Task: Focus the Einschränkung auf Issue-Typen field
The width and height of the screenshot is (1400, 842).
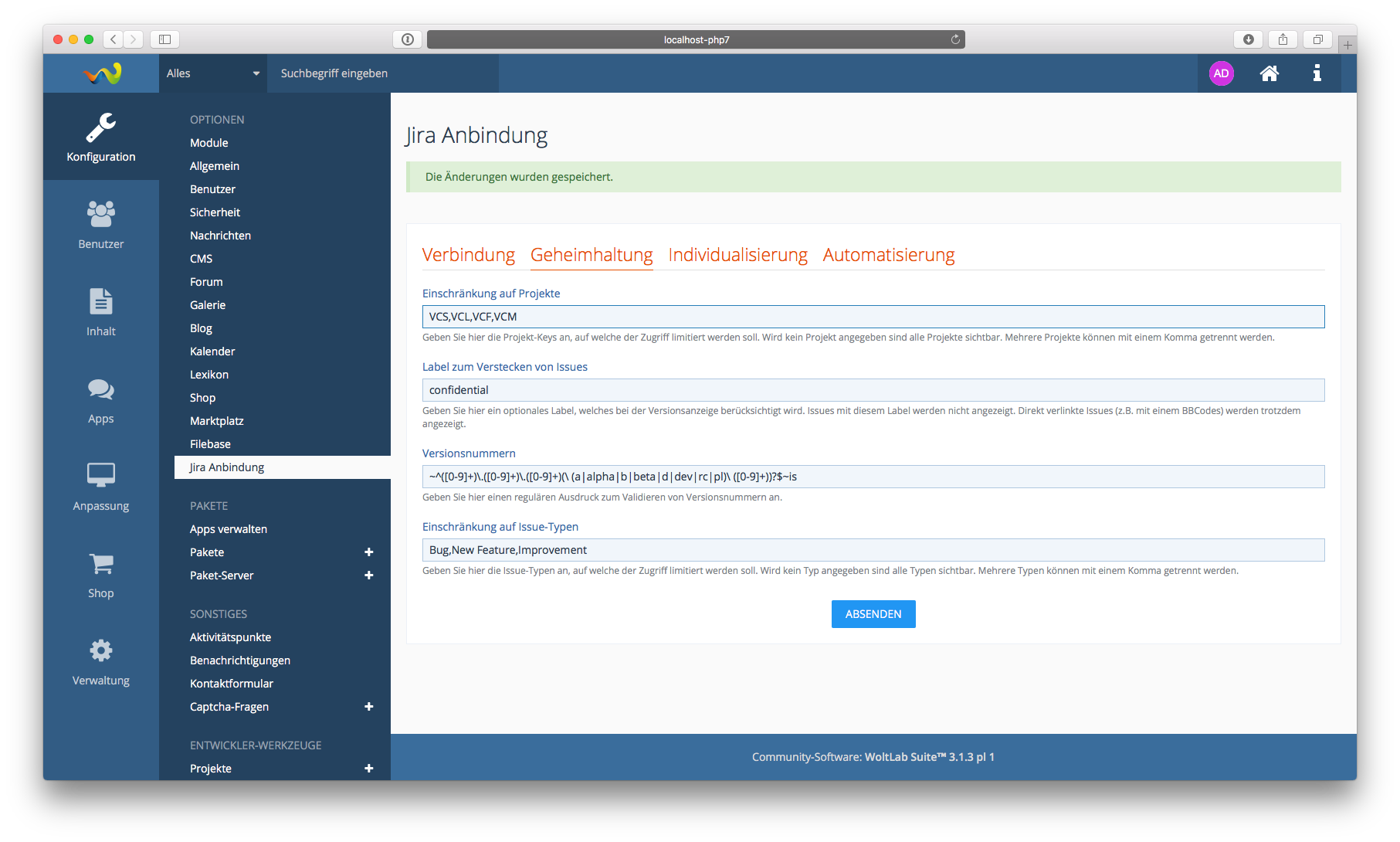Action: coord(873,550)
